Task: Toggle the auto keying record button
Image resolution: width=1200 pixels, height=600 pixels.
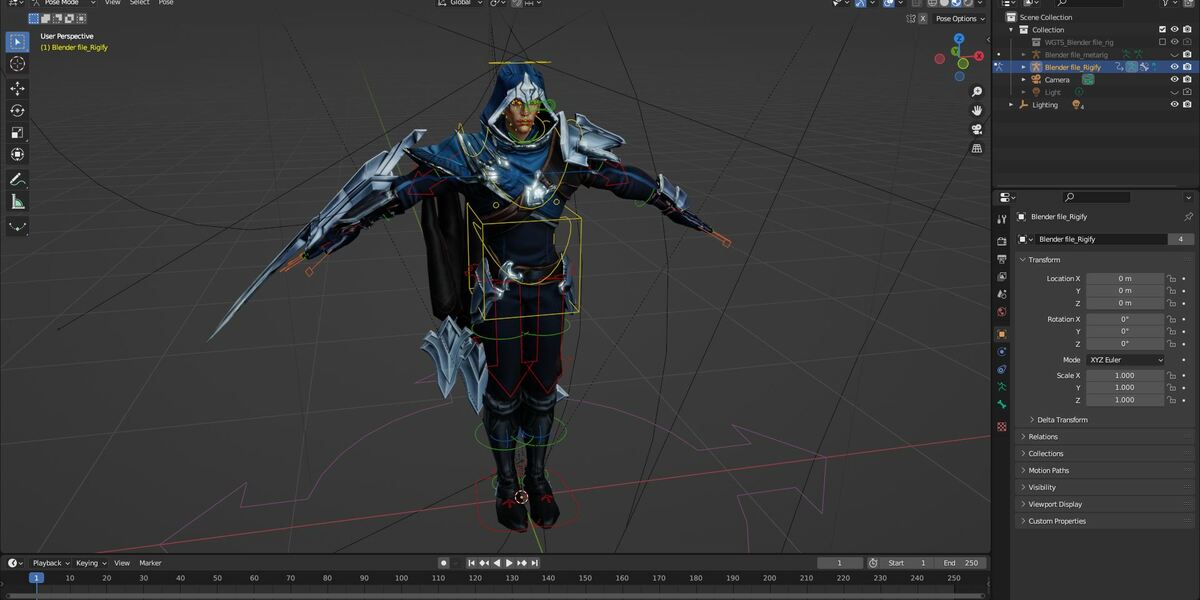Action: pyautogui.click(x=444, y=563)
